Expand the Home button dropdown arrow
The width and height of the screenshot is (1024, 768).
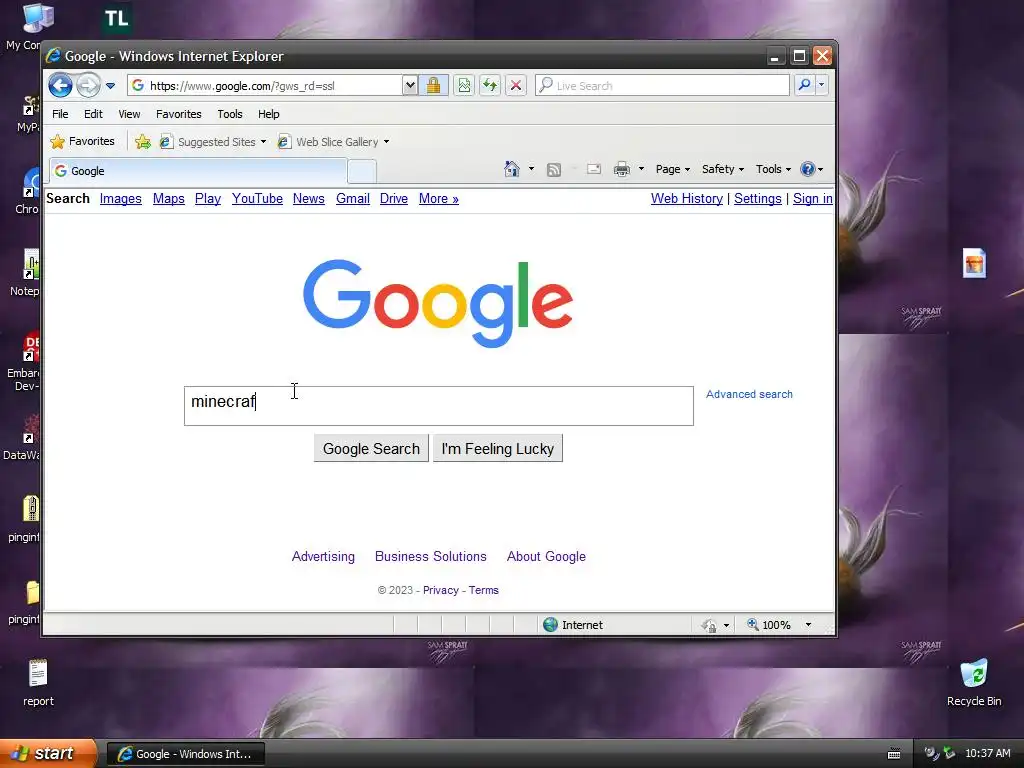(x=531, y=169)
